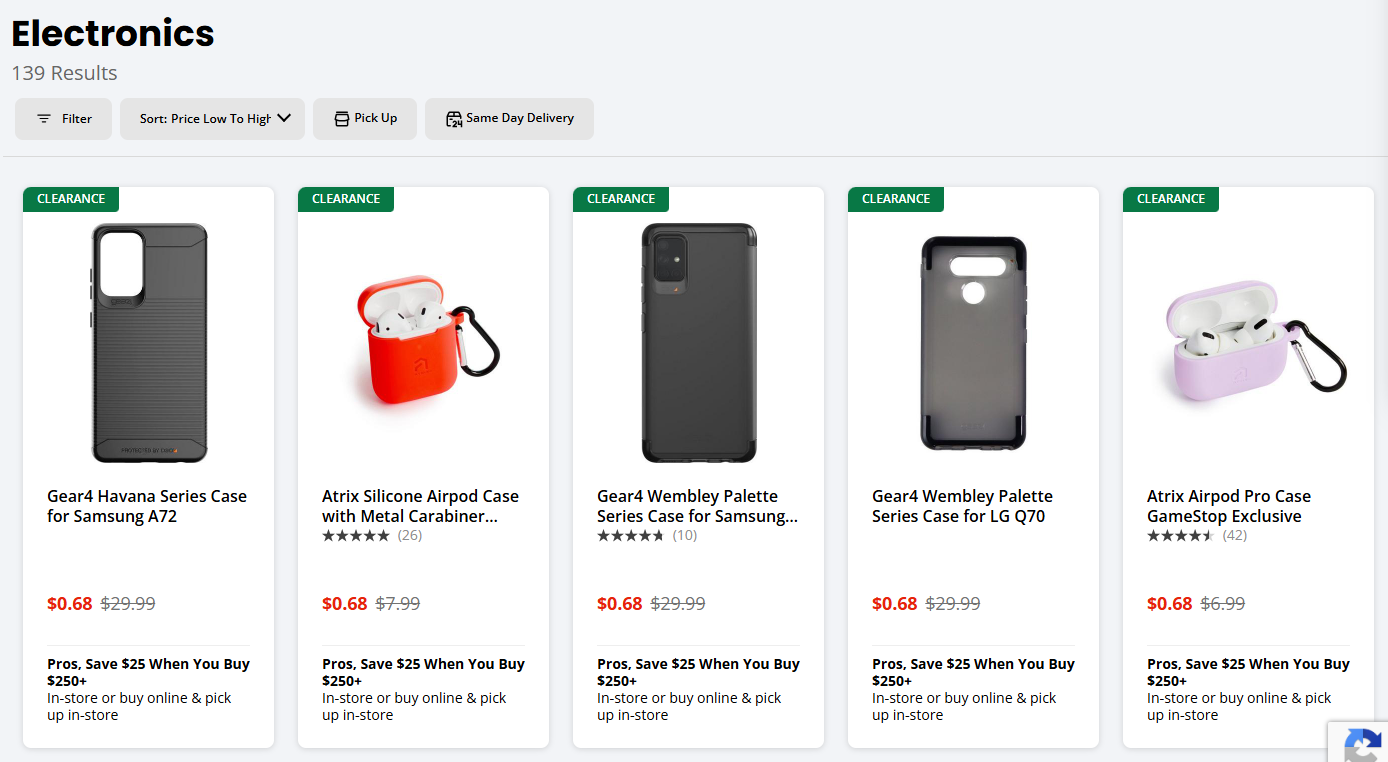Open the red Atrix Airpod Case image
This screenshot has width=1388, height=762.
[424, 343]
